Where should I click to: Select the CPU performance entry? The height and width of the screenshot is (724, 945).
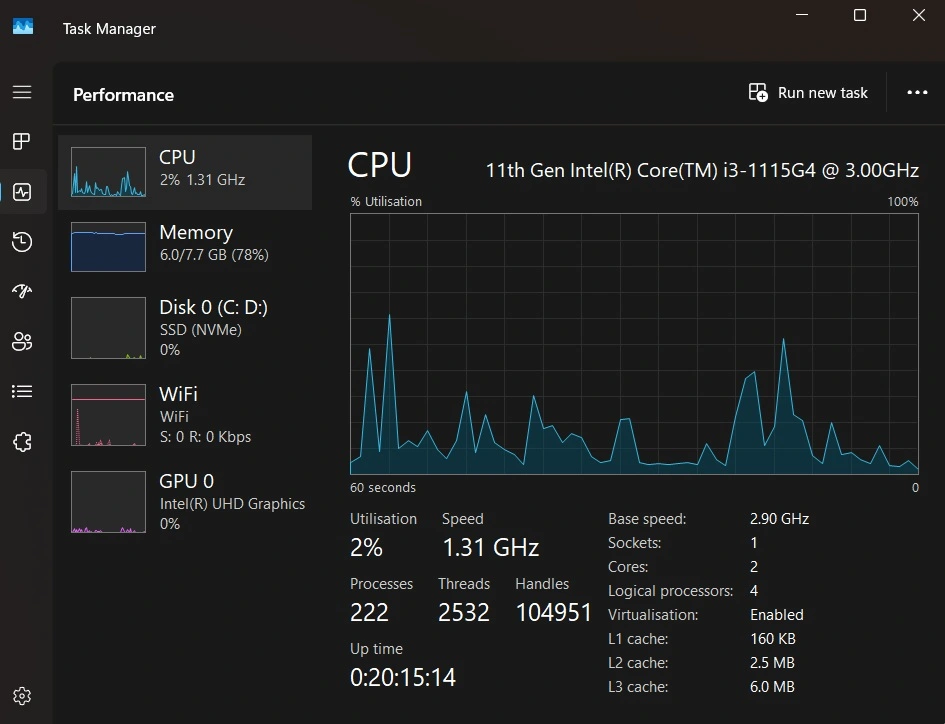[185, 173]
